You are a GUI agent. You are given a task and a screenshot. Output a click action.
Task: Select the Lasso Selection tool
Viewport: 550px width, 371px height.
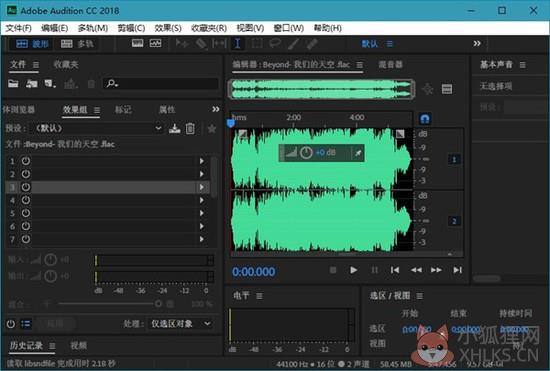275,43
